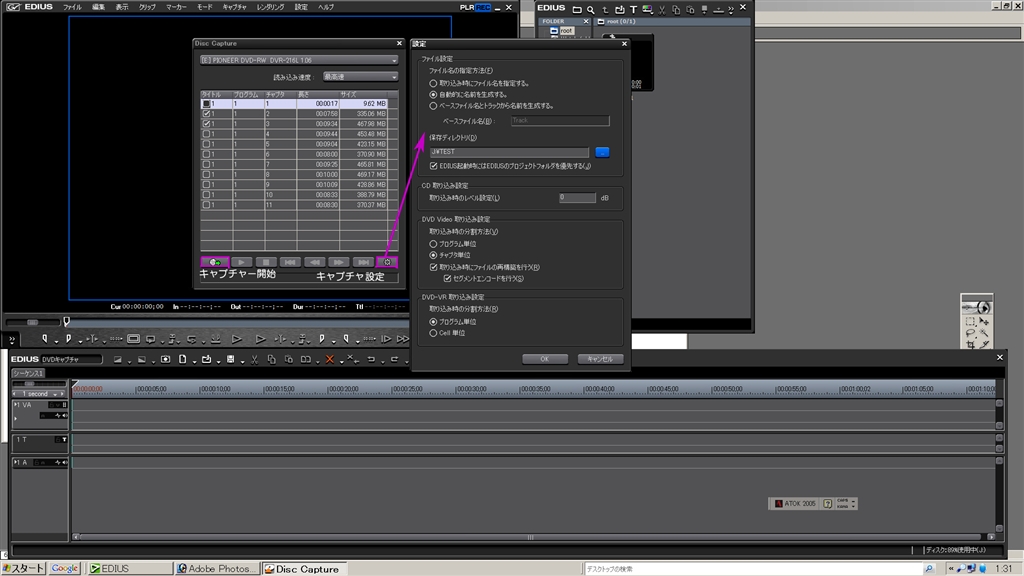
Task: Click the CD level setting dB input field
Action: point(576,198)
